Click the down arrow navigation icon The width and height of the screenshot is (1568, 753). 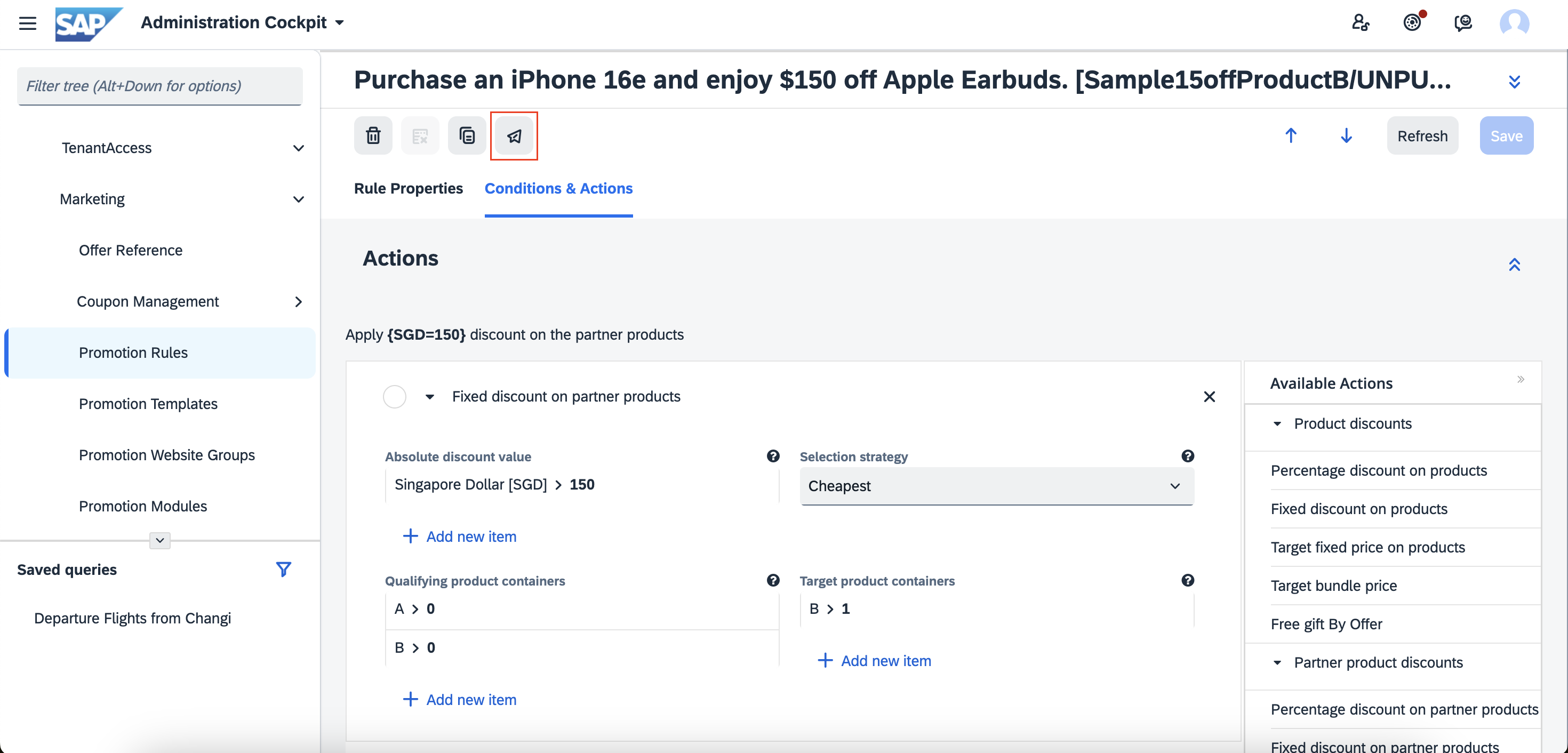pos(1346,136)
